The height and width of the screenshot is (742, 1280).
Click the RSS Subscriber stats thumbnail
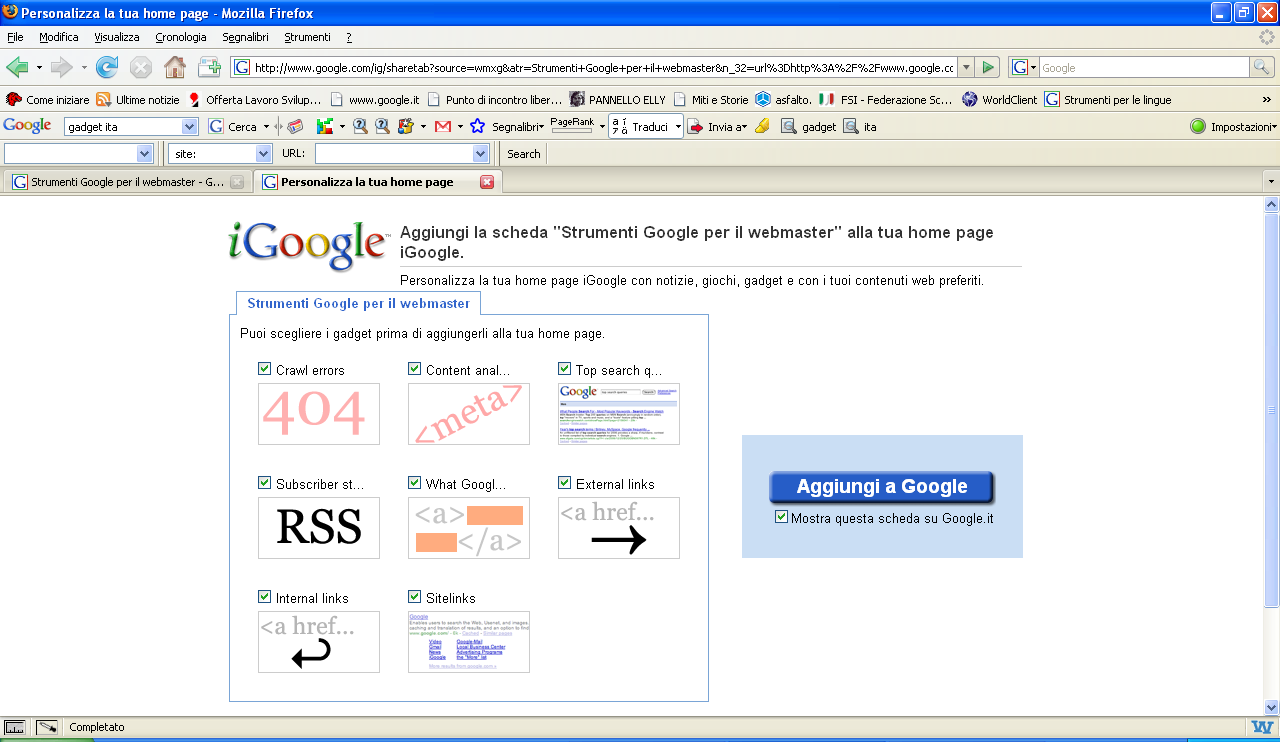[x=319, y=527]
